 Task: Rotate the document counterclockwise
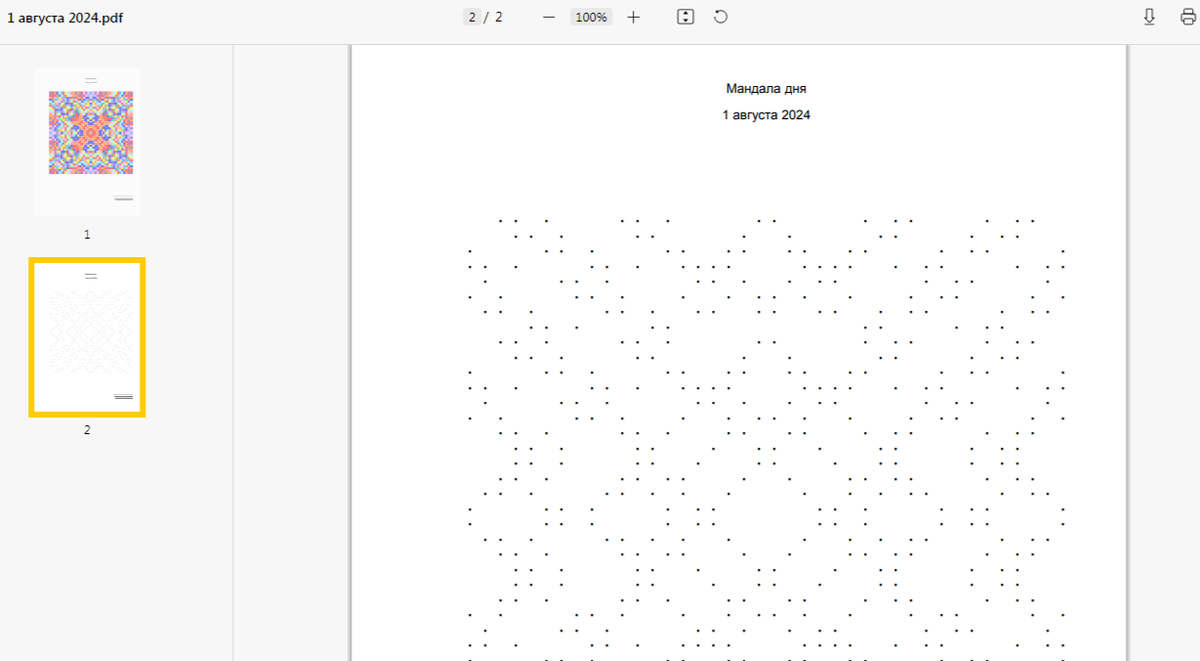pos(720,17)
